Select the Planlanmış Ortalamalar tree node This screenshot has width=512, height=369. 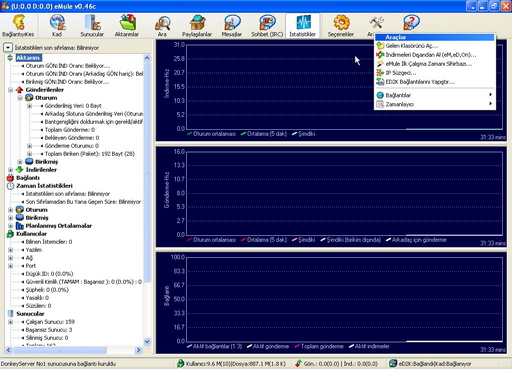click(58, 226)
